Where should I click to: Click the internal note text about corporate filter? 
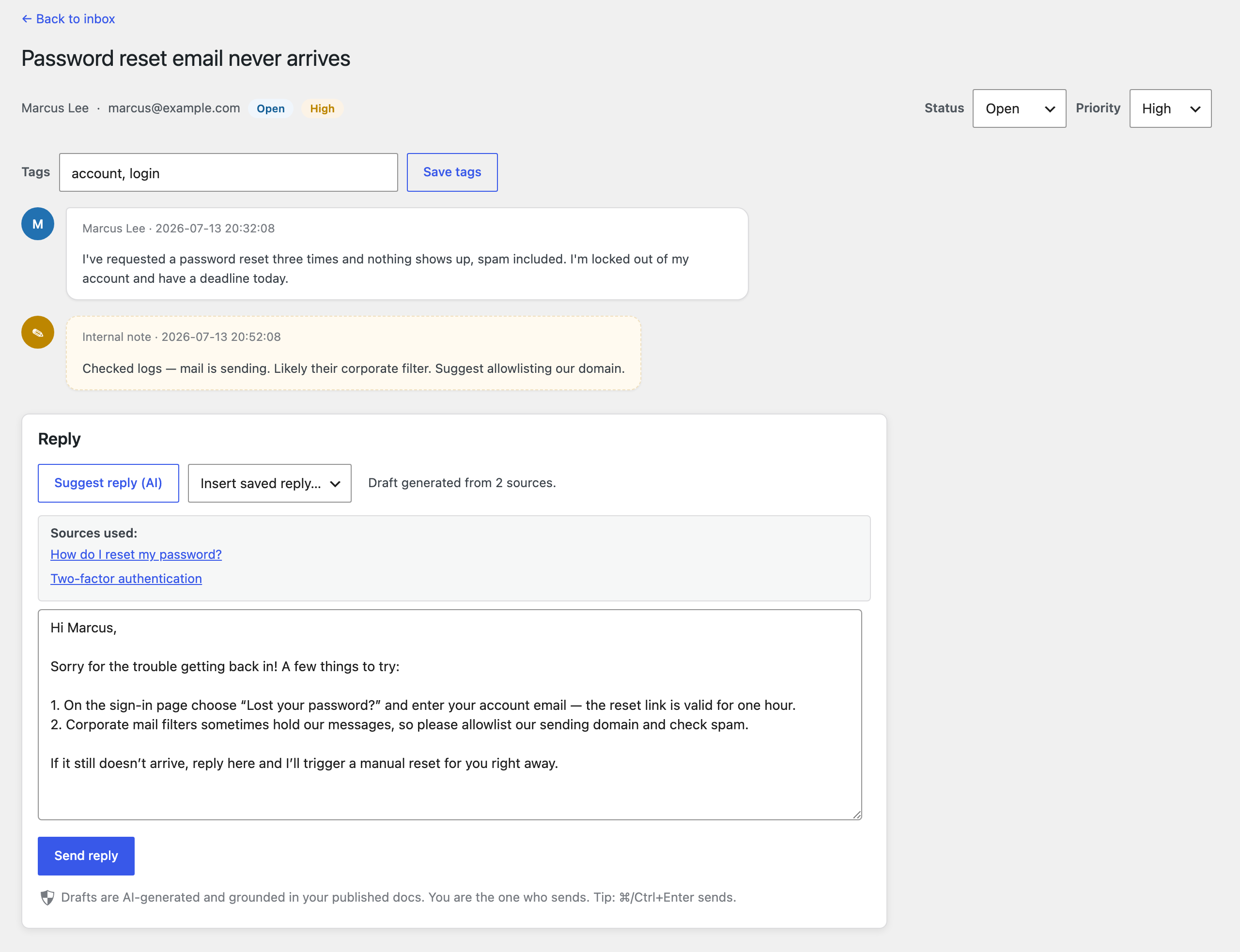tap(354, 369)
